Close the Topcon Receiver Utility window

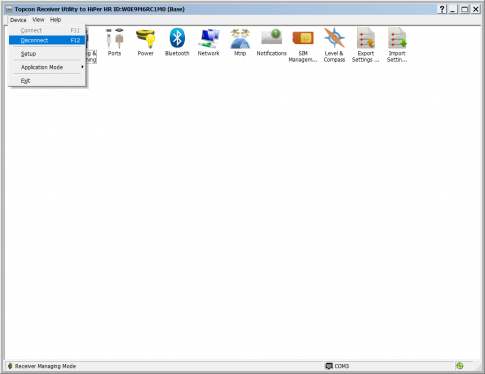pyautogui.click(x=476, y=9)
